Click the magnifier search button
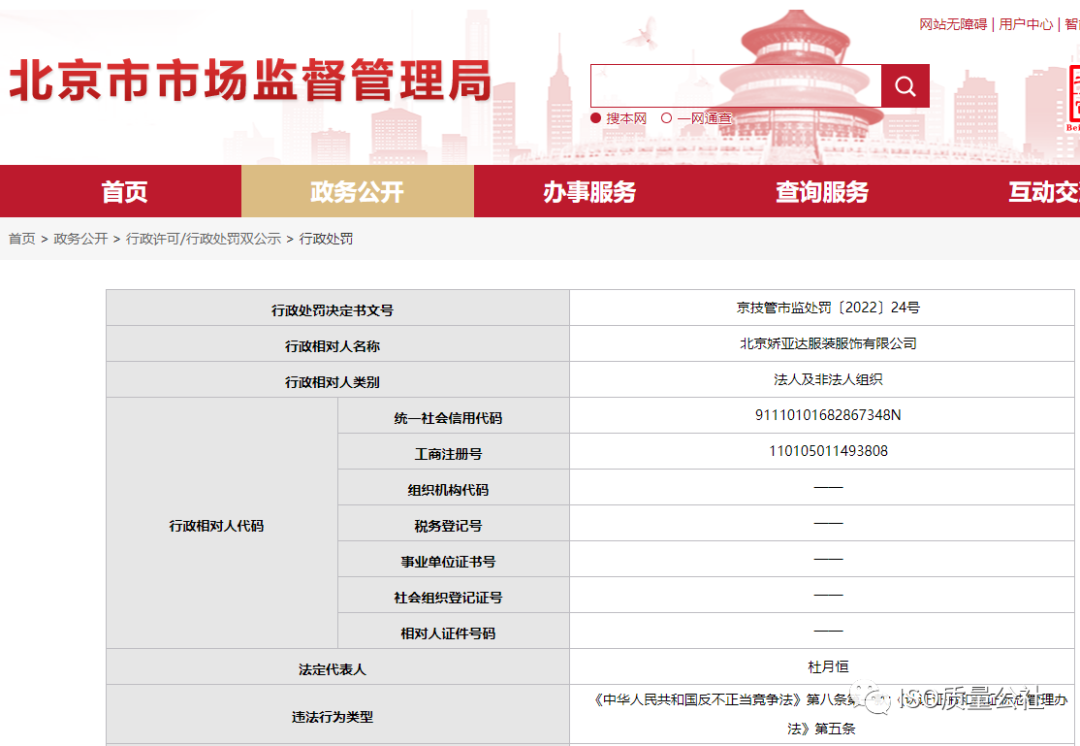 [x=905, y=86]
